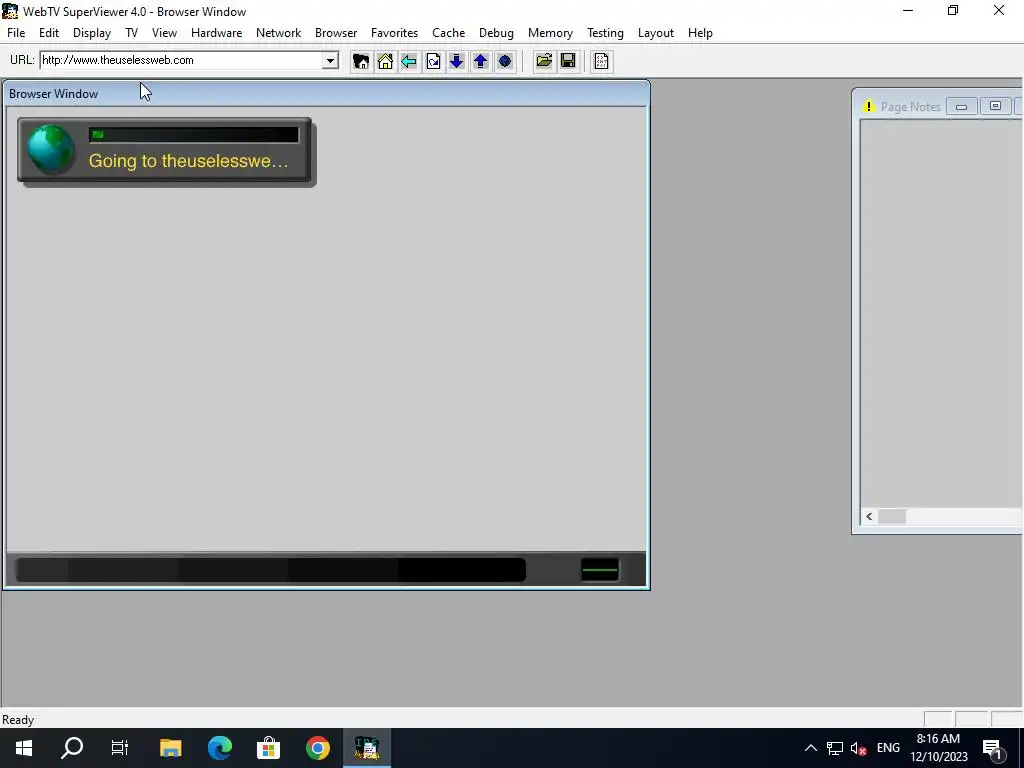Open the Display menu

click(92, 33)
